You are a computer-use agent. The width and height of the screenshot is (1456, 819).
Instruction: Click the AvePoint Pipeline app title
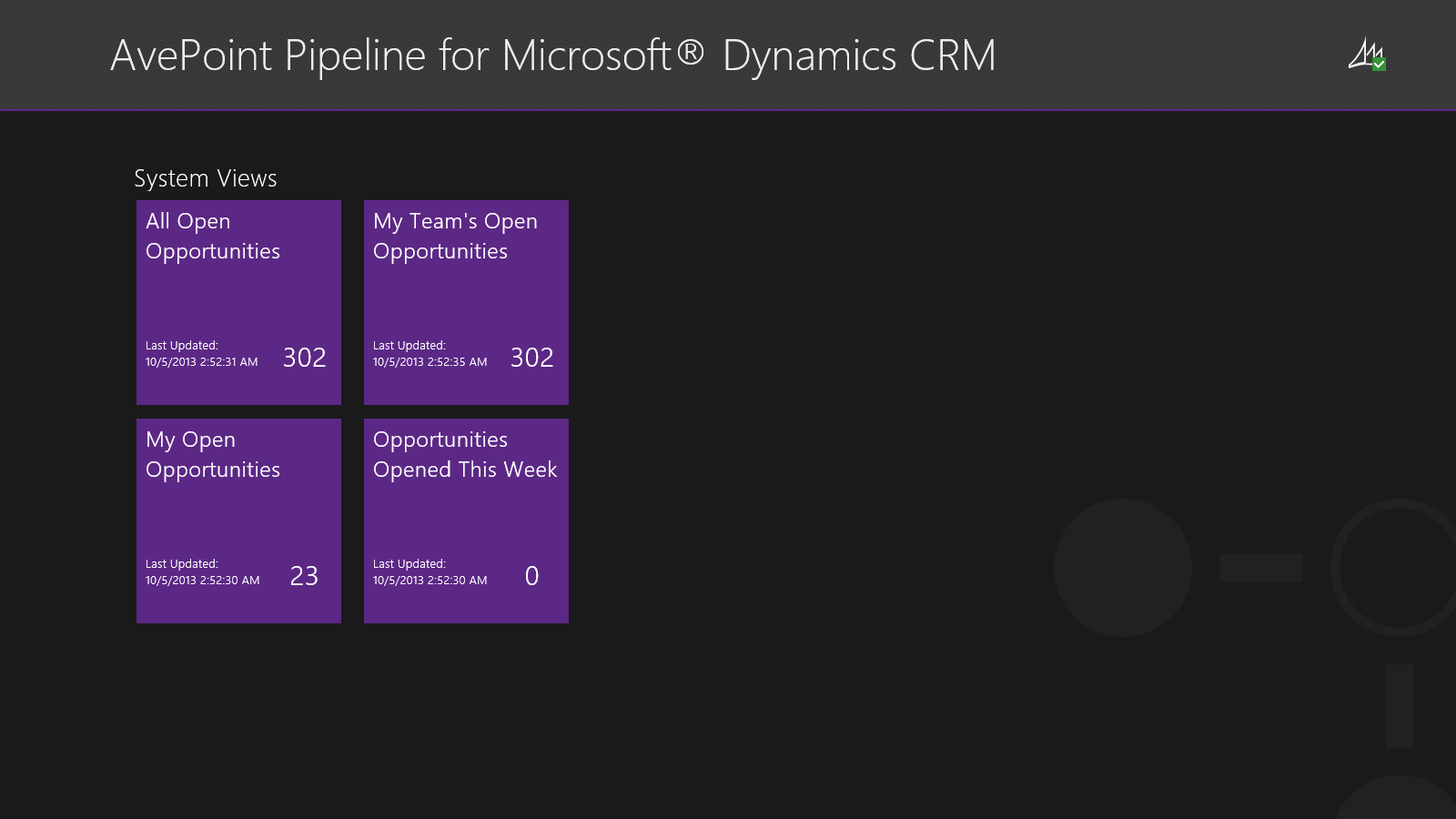553,56
